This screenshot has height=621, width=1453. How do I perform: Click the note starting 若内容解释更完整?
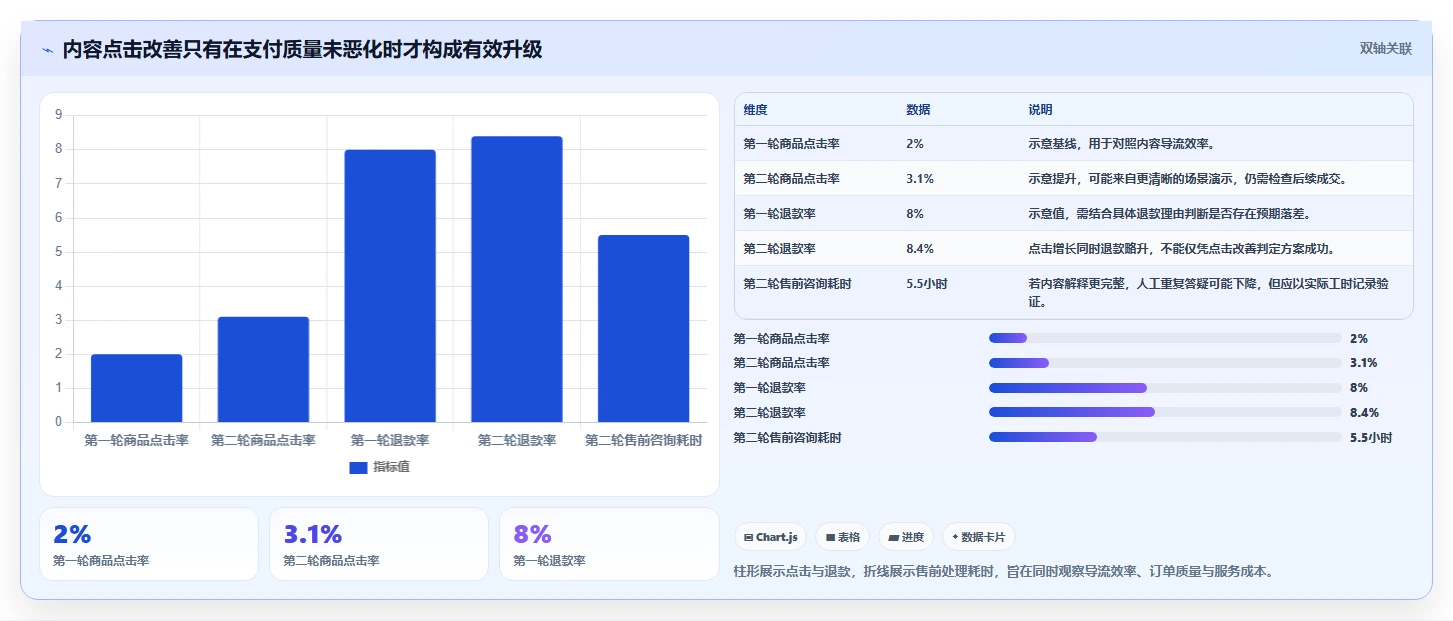[1208, 292]
